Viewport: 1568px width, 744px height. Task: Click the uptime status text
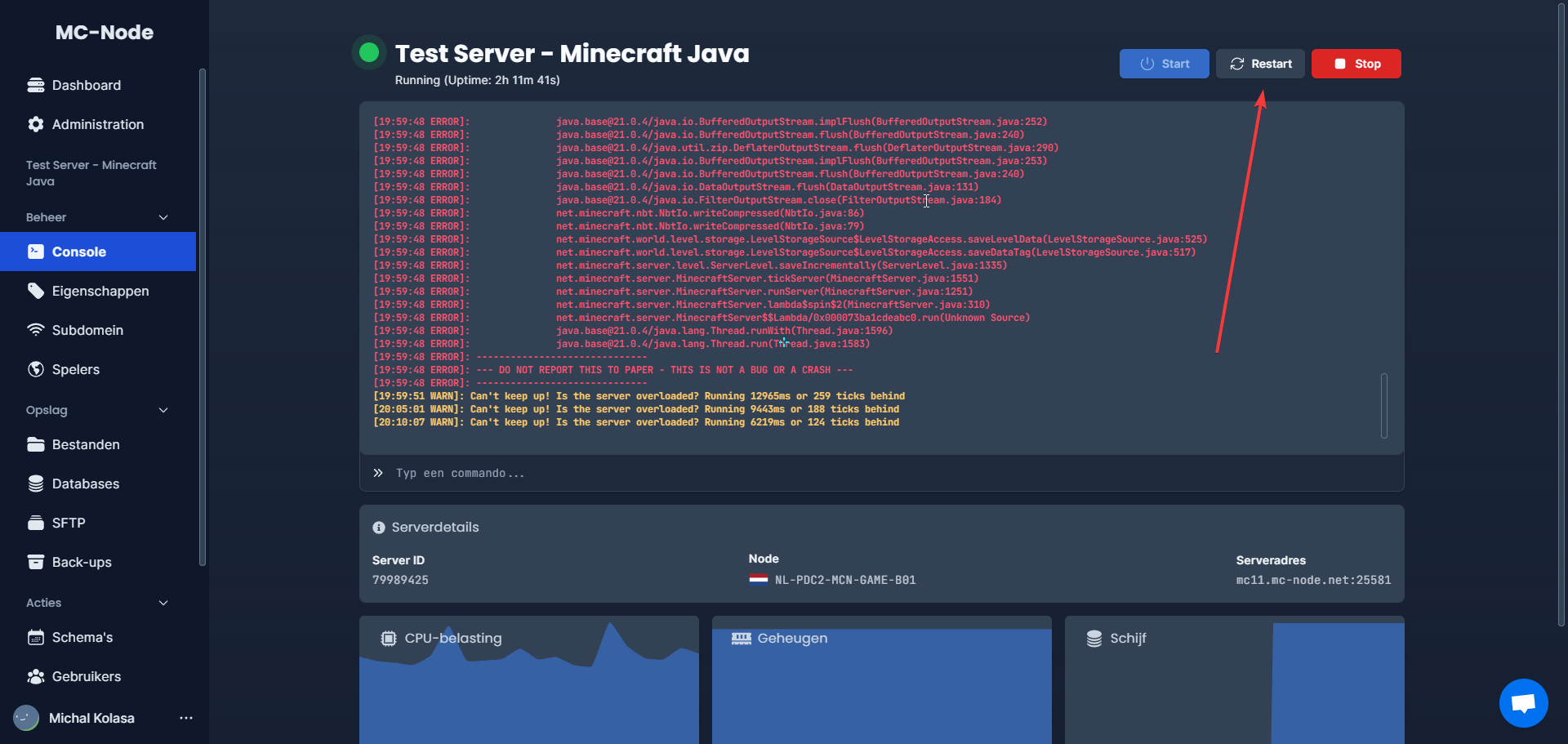tap(477, 80)
